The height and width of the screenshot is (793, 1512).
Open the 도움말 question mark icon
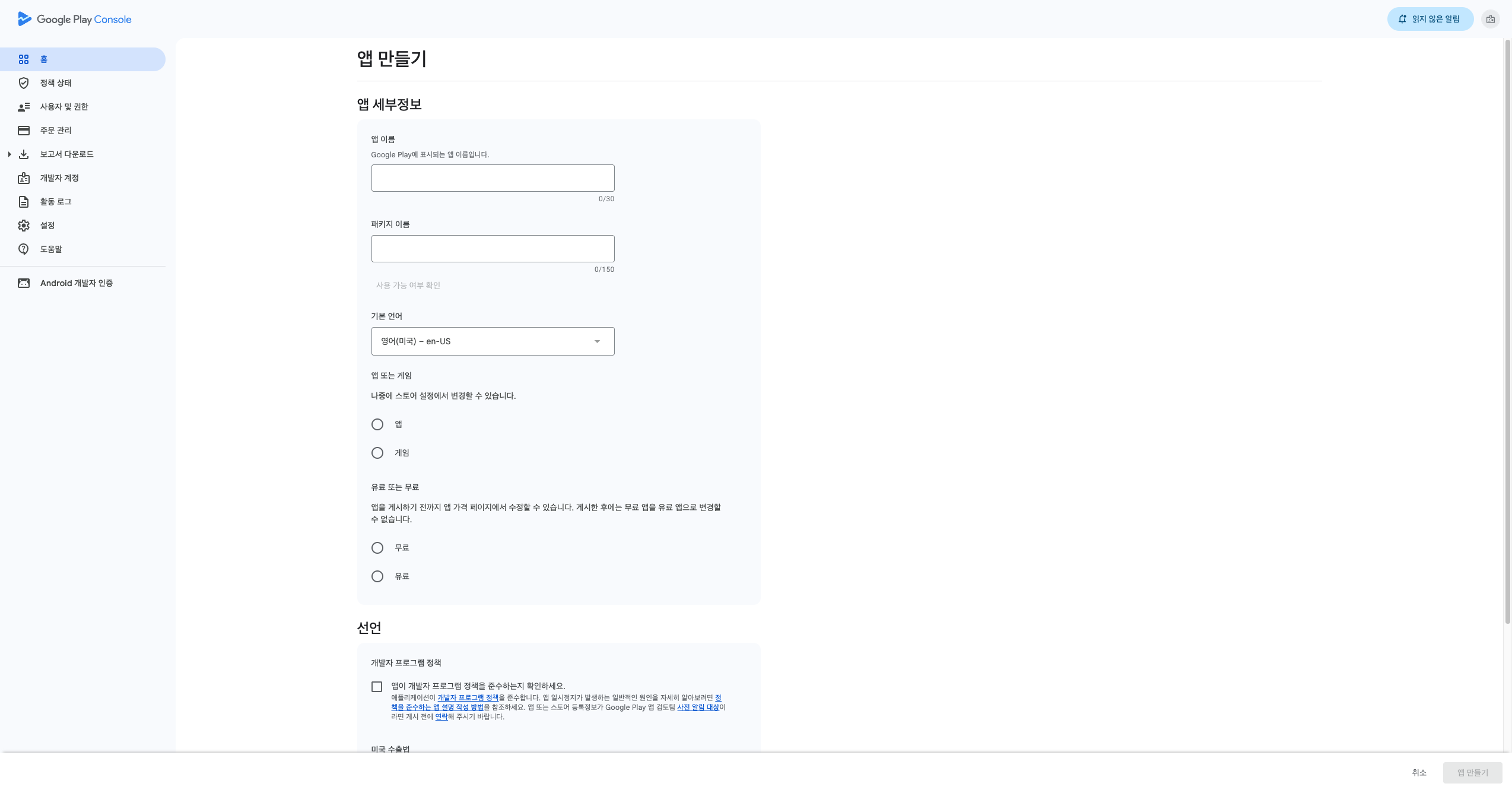click(24, 249)
